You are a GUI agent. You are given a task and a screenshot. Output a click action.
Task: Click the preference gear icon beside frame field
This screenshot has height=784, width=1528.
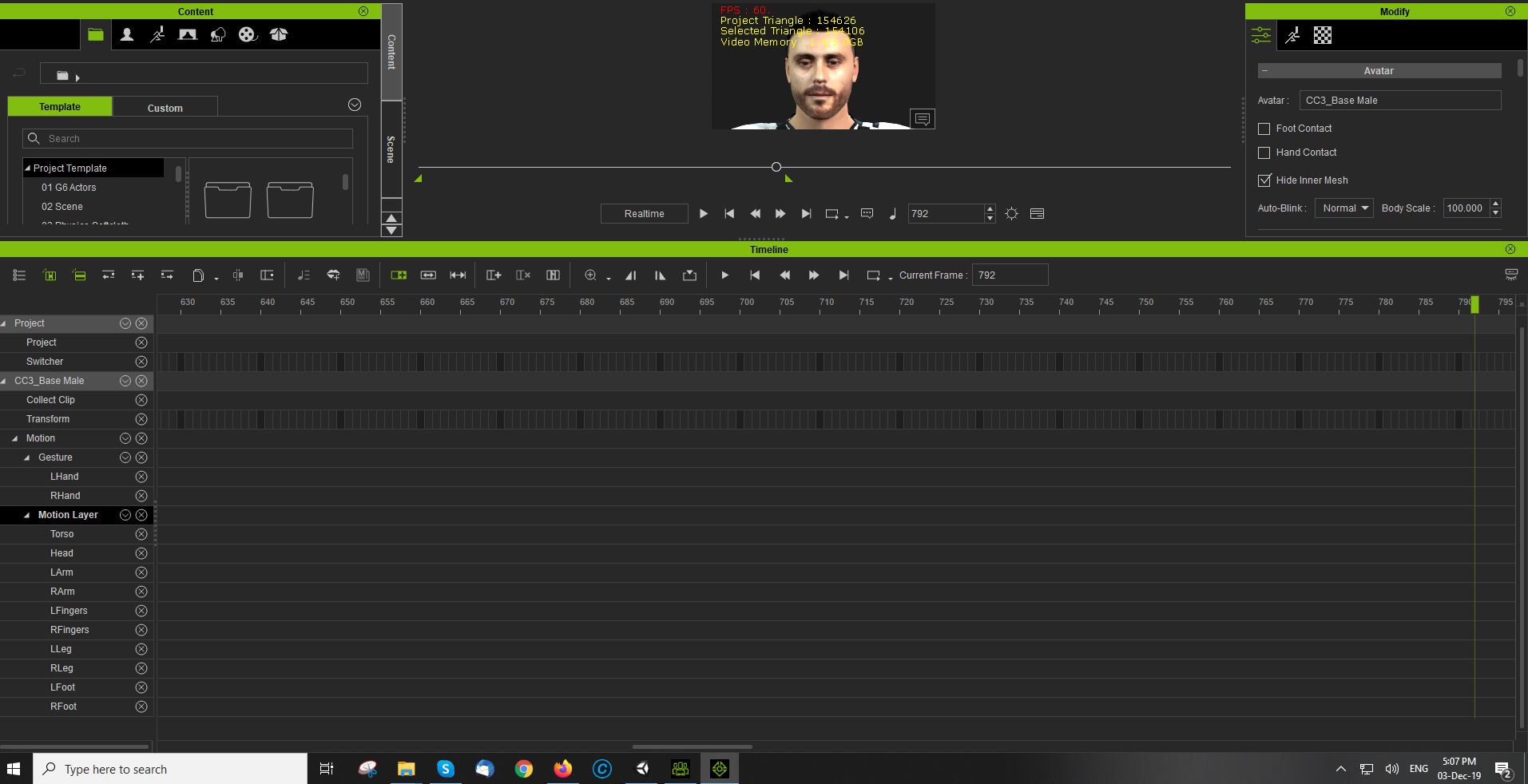click(x=1012, y=214)
